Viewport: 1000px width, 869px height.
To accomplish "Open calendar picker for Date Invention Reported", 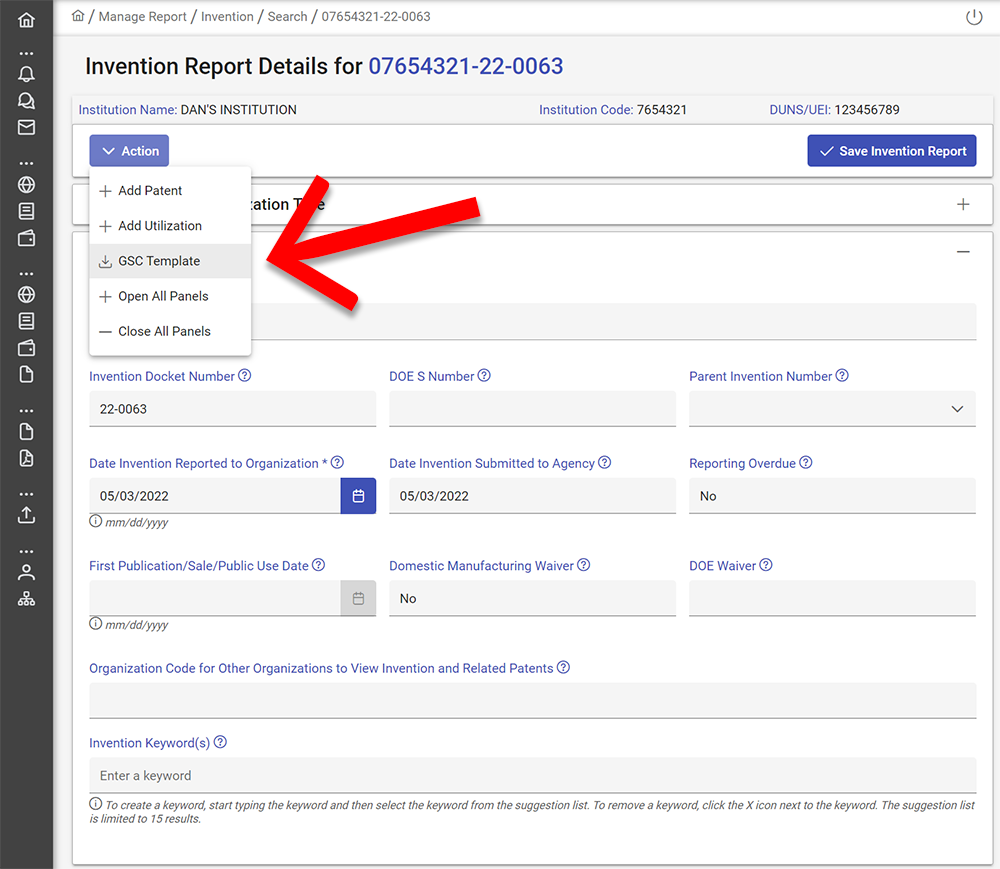I will click(358, 496).
